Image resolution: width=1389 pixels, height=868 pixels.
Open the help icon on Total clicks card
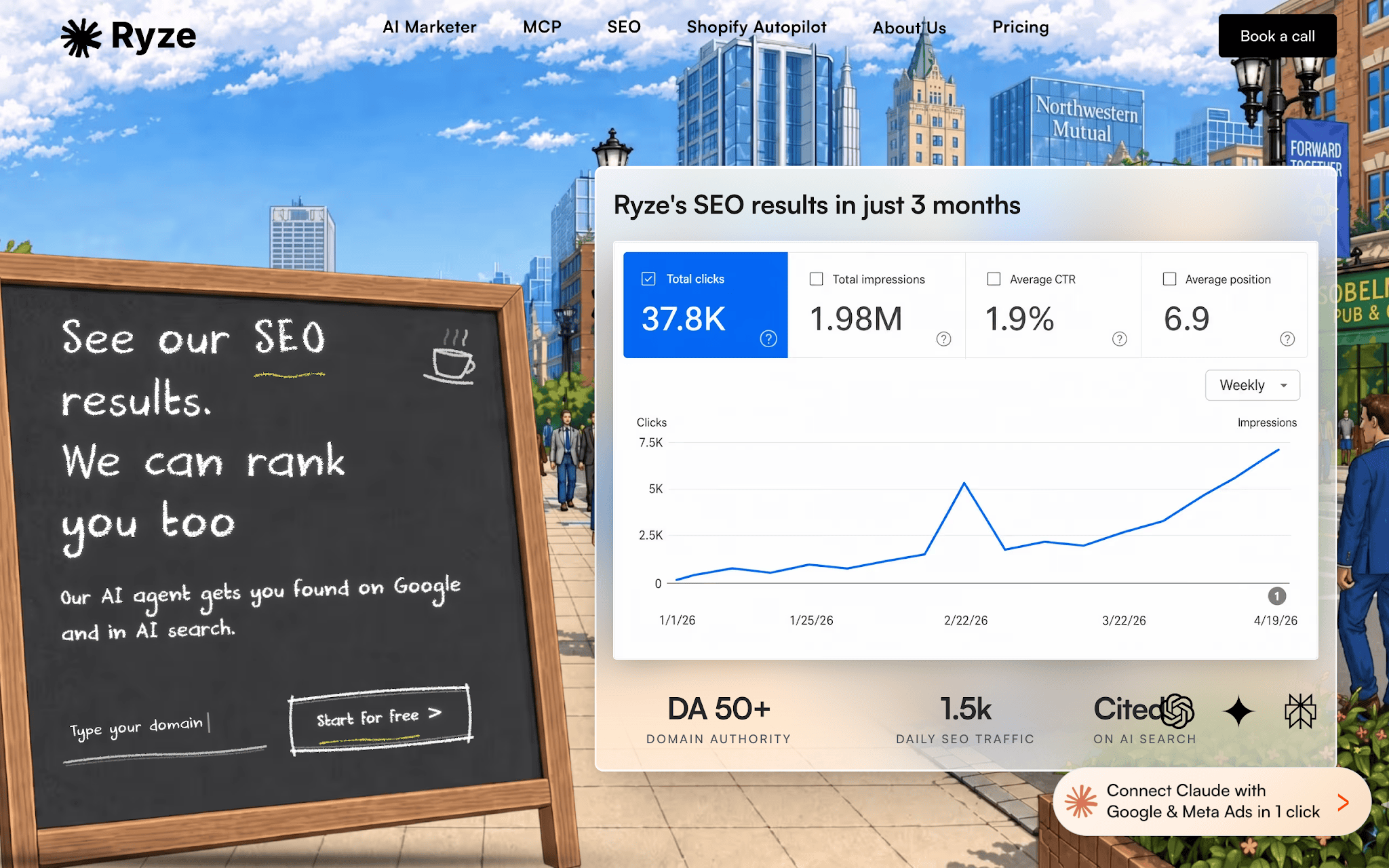[x=768, y=338]
